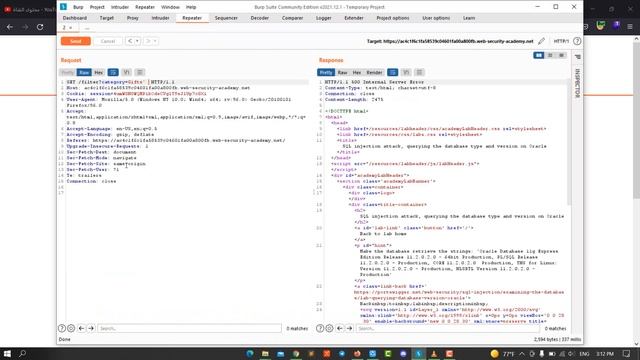640x360 pixels.
Task: Go to previous request in history
Action: coord(130,41)
